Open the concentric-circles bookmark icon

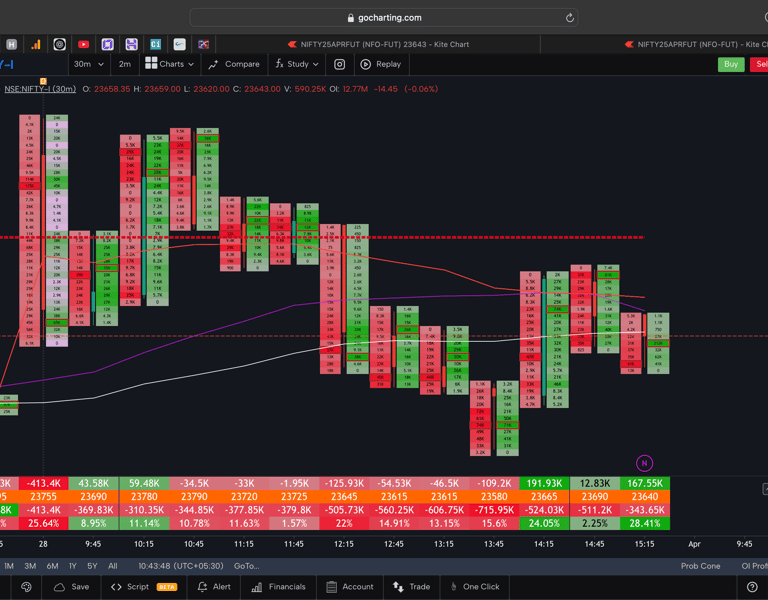click(59, 45)
